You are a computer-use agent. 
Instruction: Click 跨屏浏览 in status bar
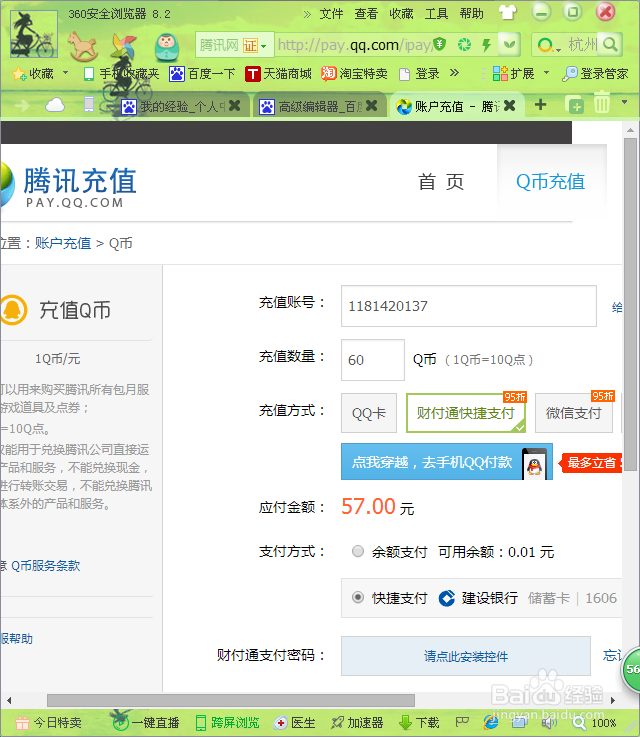(x=227, y=722)
